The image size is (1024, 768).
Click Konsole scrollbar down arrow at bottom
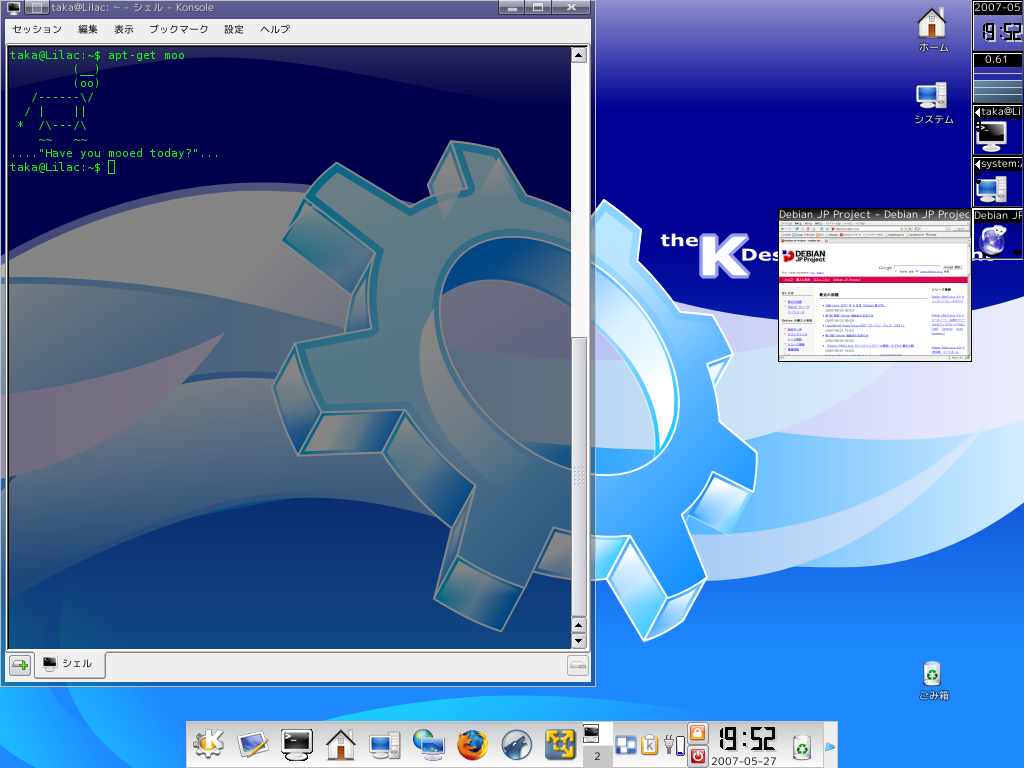(579, 641)
